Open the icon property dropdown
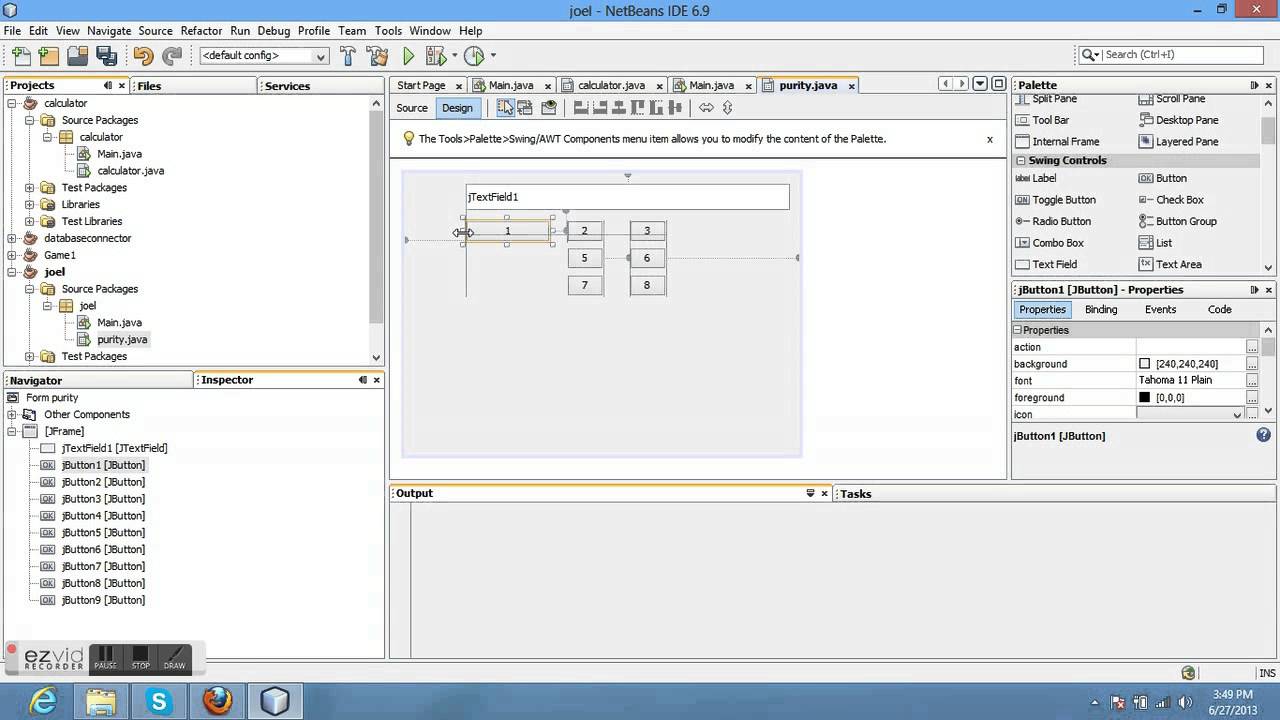This screenshot has height=720, width=1280. tap(1237, 414)
